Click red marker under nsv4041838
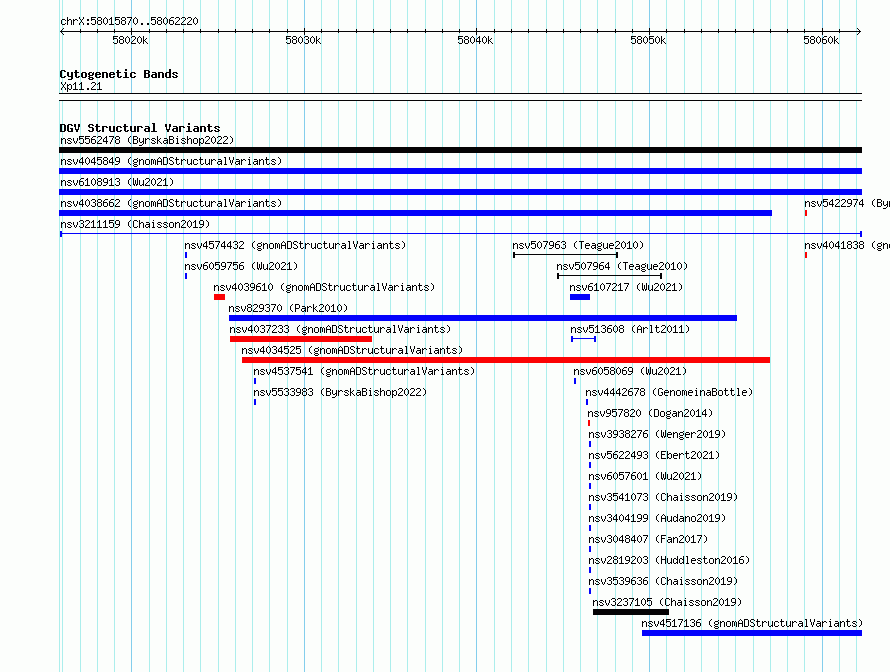The width and height of the screenshot is (890, 672). tap(805, 255)
